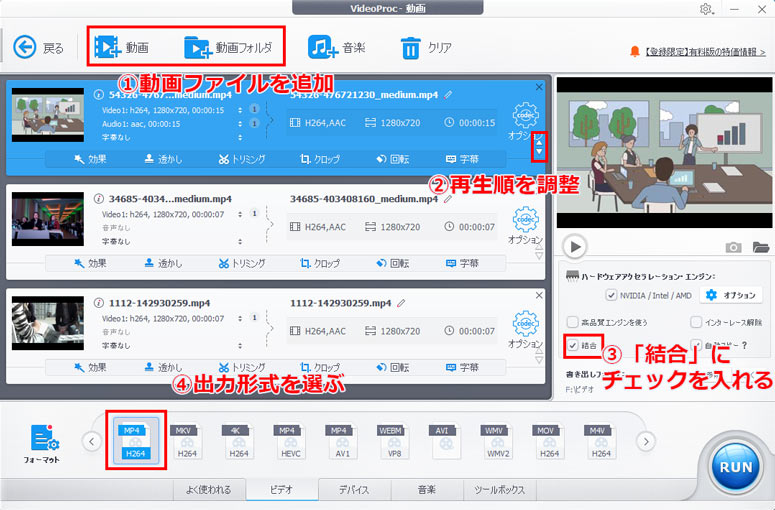This screenshot has width=775, height=510.
Task: Open hardware acceleration オプション button
Action: click(x=731, y=295)
